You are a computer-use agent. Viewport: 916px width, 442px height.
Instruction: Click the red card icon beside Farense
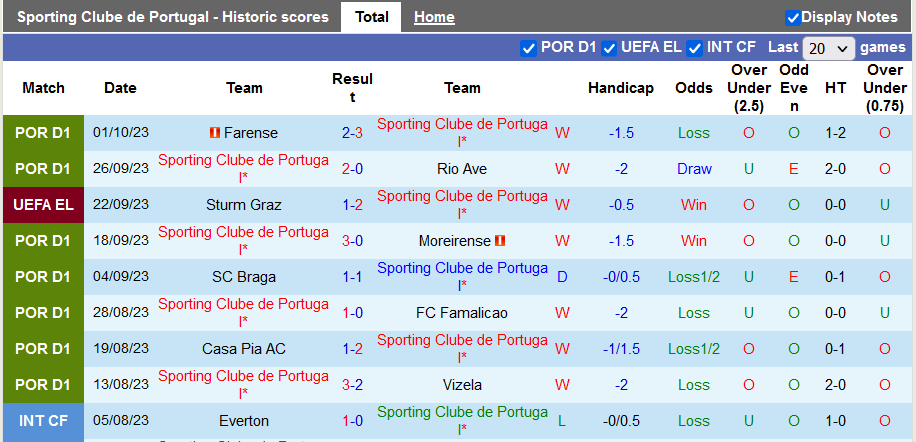point(214,133)
